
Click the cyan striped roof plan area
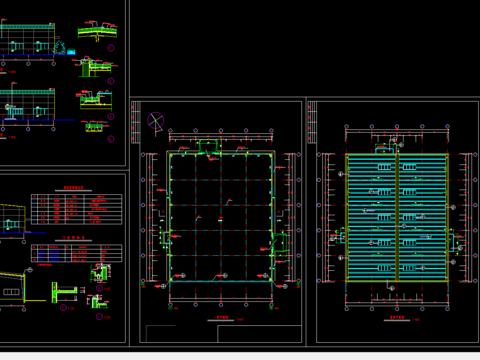click(397, 218)
